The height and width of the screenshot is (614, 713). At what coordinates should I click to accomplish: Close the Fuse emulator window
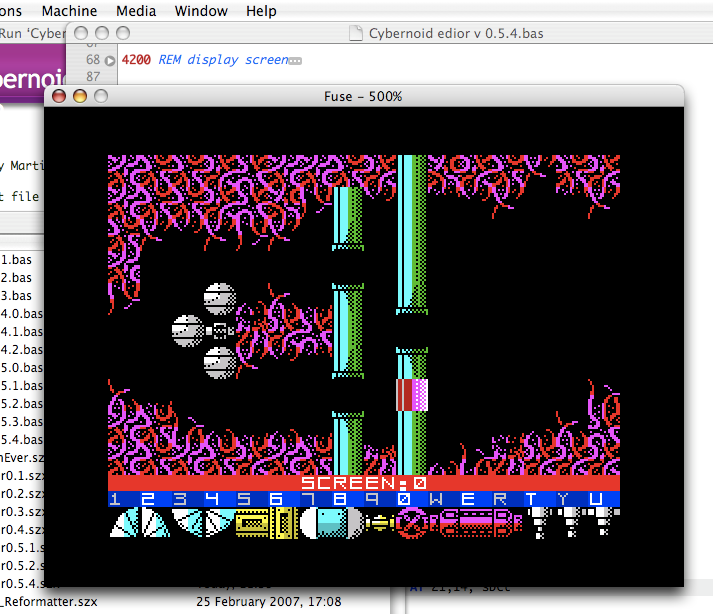click(59, 96)
